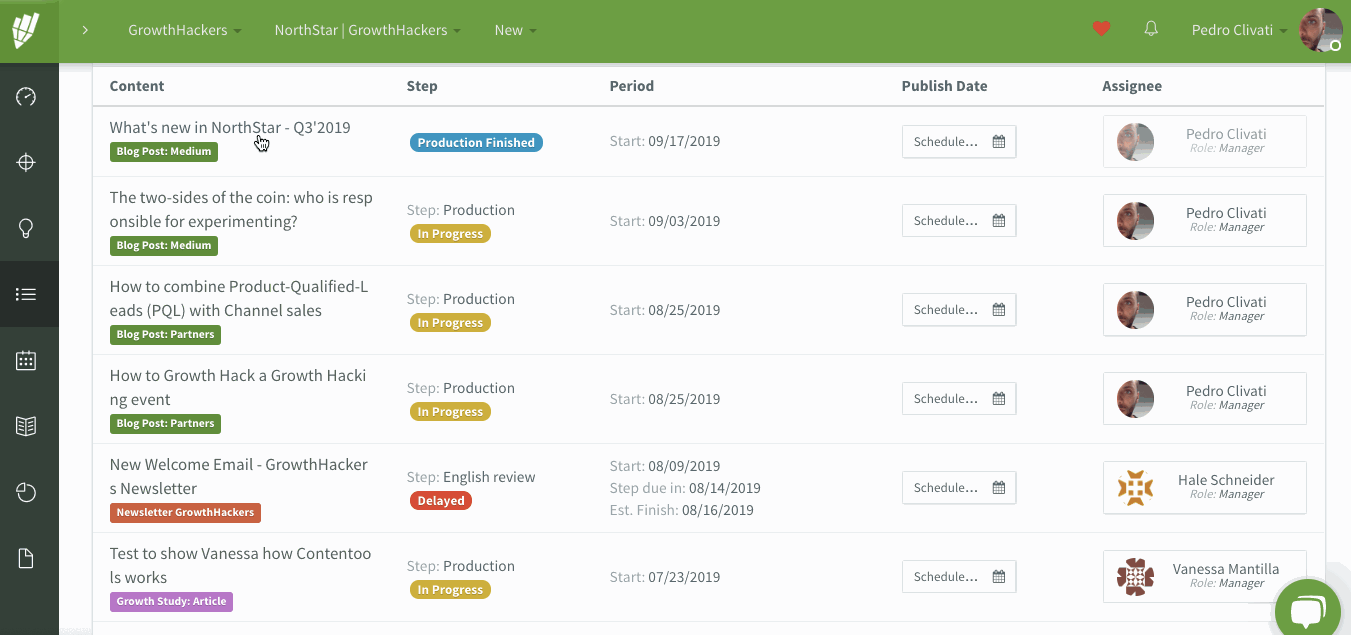Open the dashboard gauge sidebar icon
The height and width of the screenshot is (635, 1351).
tap(26, 97)
